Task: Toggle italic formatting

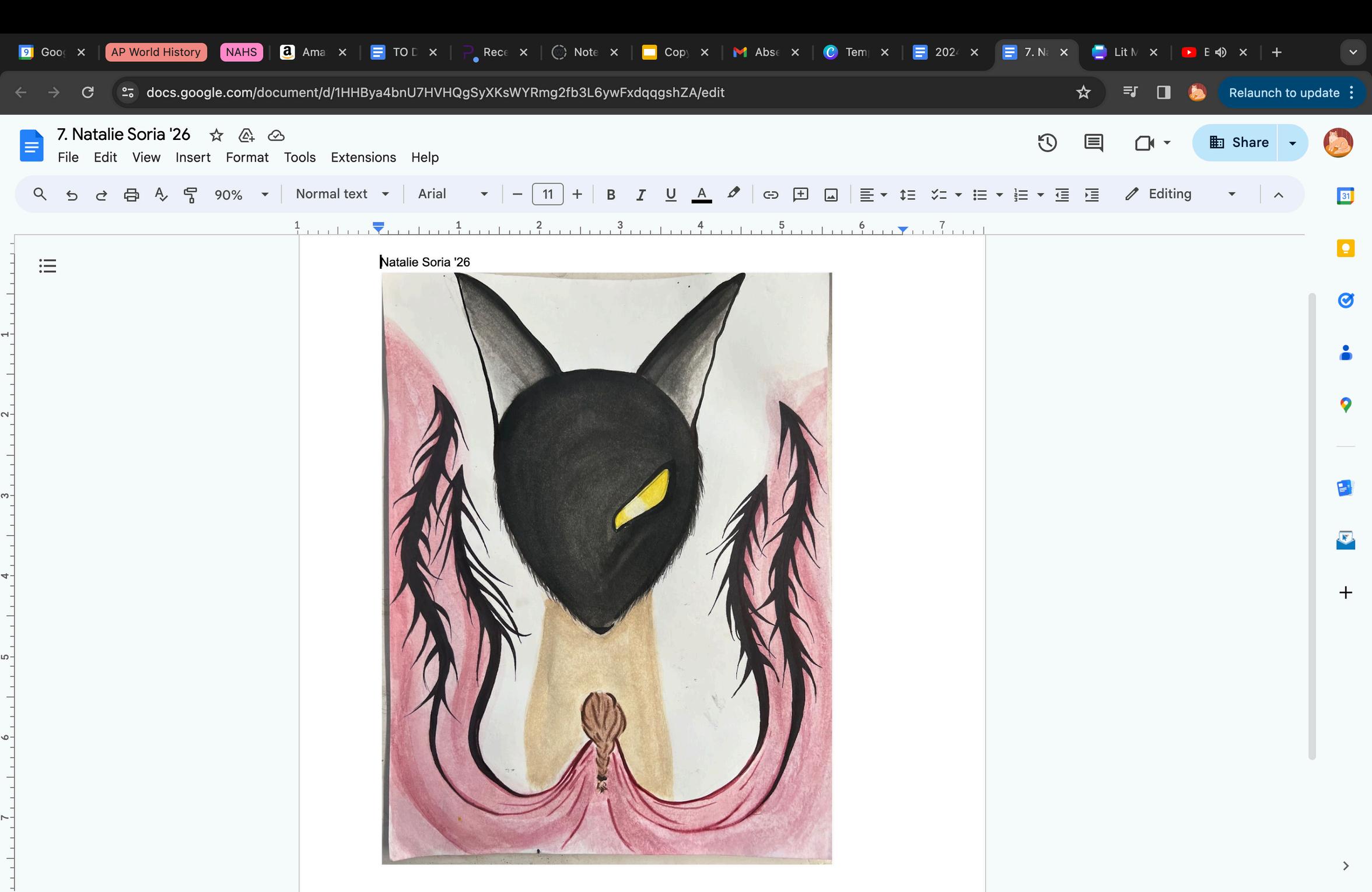Action: coord(640,195)
